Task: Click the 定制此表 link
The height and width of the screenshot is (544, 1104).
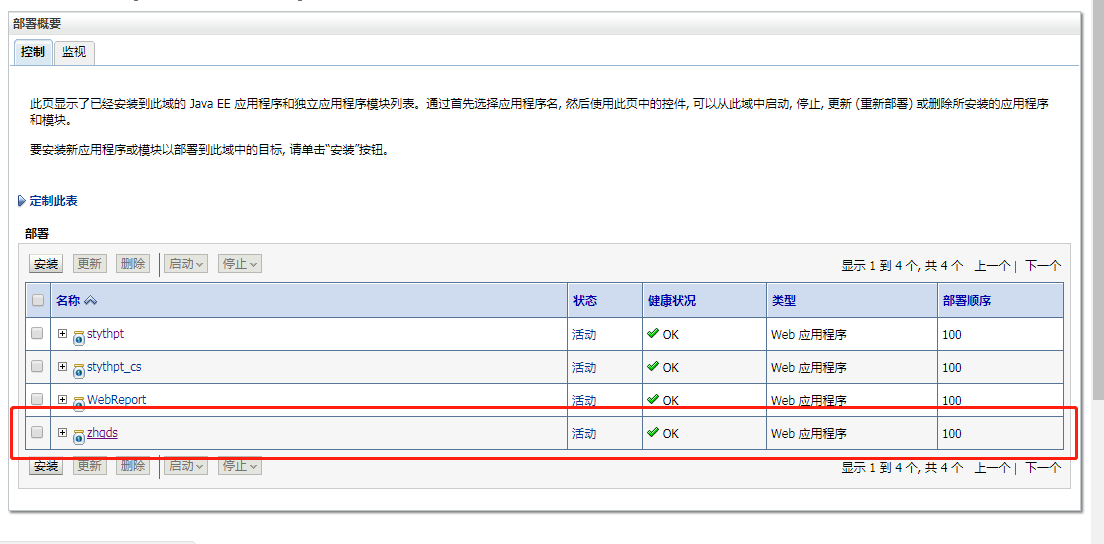Action: click(x=54, y=201)
